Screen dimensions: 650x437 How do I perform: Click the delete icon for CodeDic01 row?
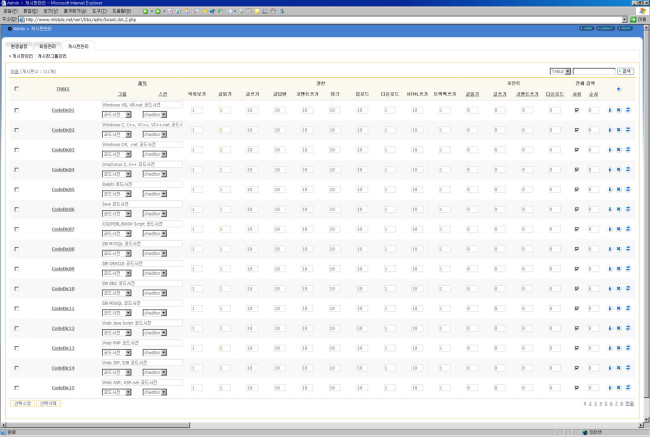[x=618, y=110]
